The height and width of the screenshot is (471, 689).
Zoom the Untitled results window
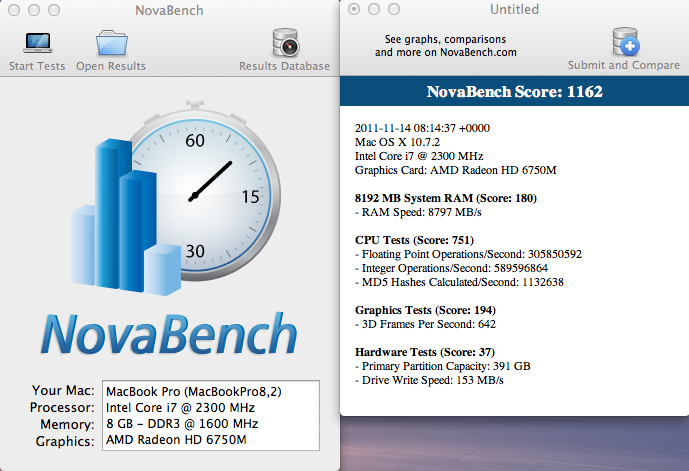click(x=395, y=10)
